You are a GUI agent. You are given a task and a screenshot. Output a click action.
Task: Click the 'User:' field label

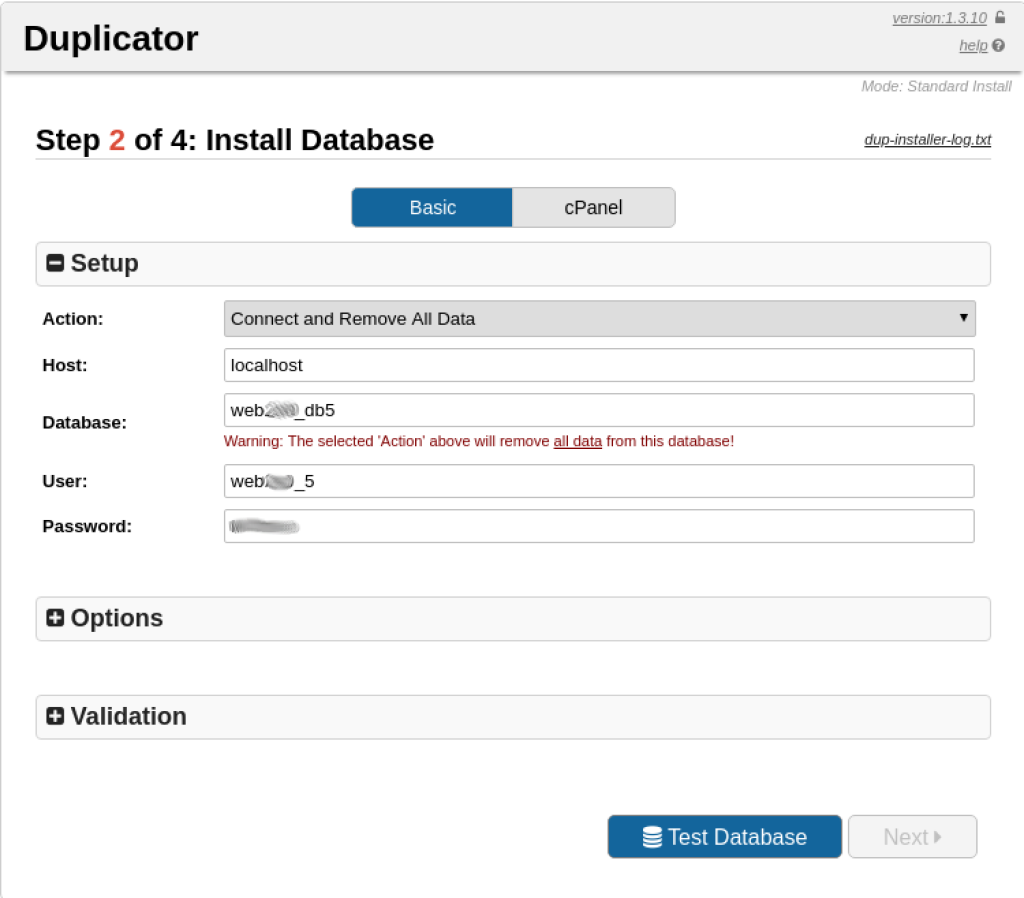65,481
